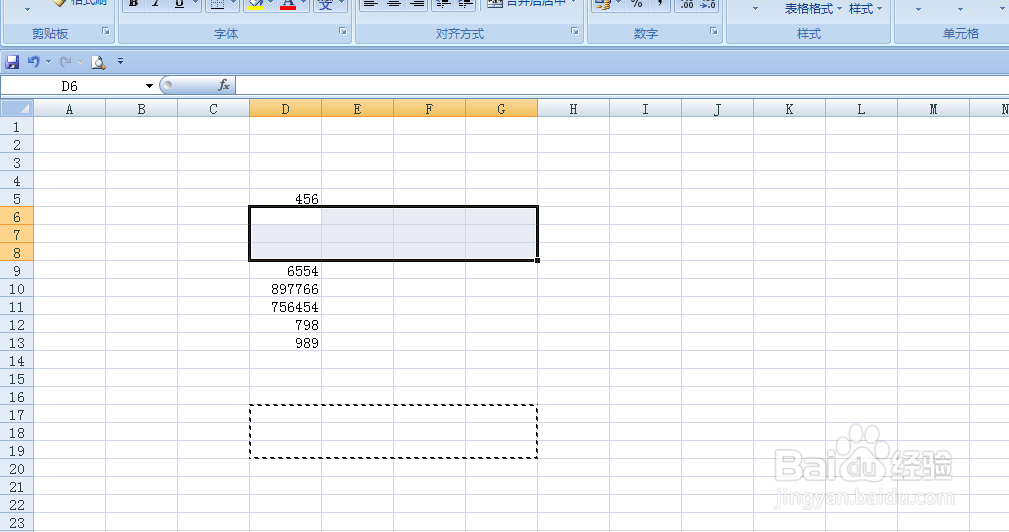1009x532 pixels.
Task: Select entire sheet with corner button
Action: (x=17, y=108)
